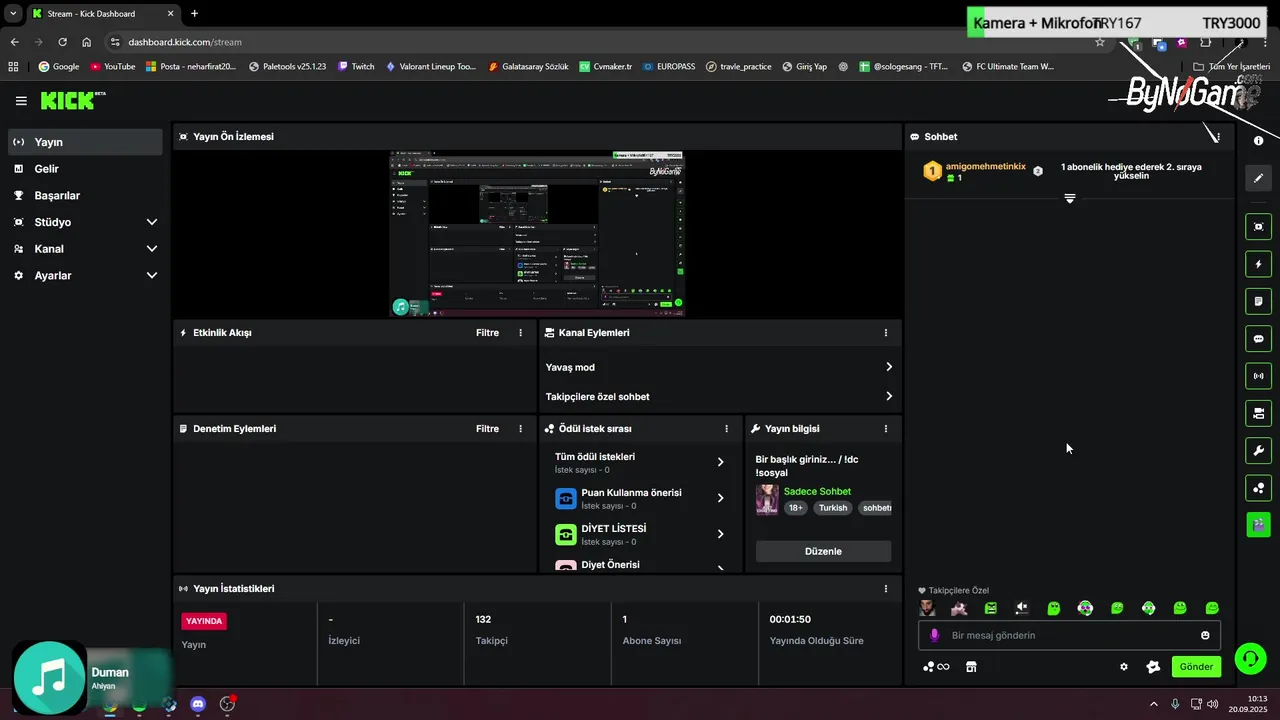Screen dimensions: 1280x720
Task: Show hidden system tray icons chevron
Action: (1153, 704)
